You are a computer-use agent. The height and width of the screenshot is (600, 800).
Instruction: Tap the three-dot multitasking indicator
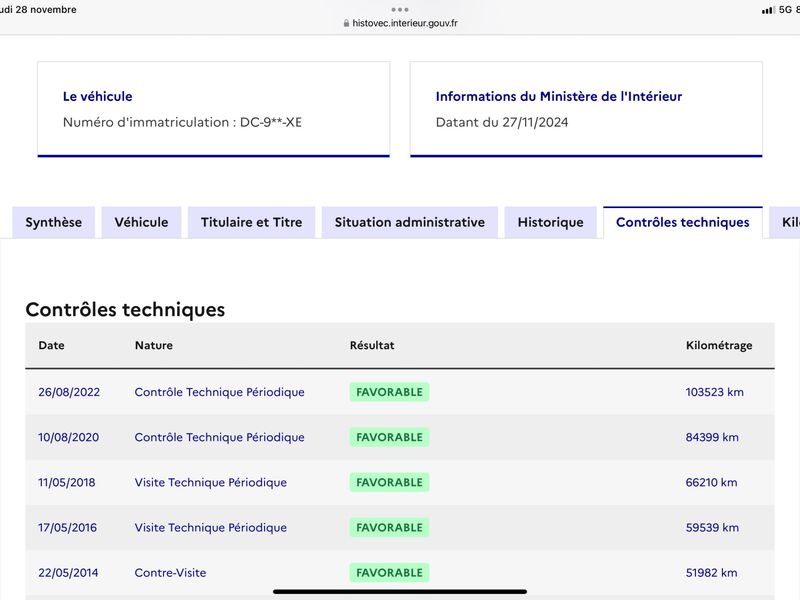coord(400,9)
